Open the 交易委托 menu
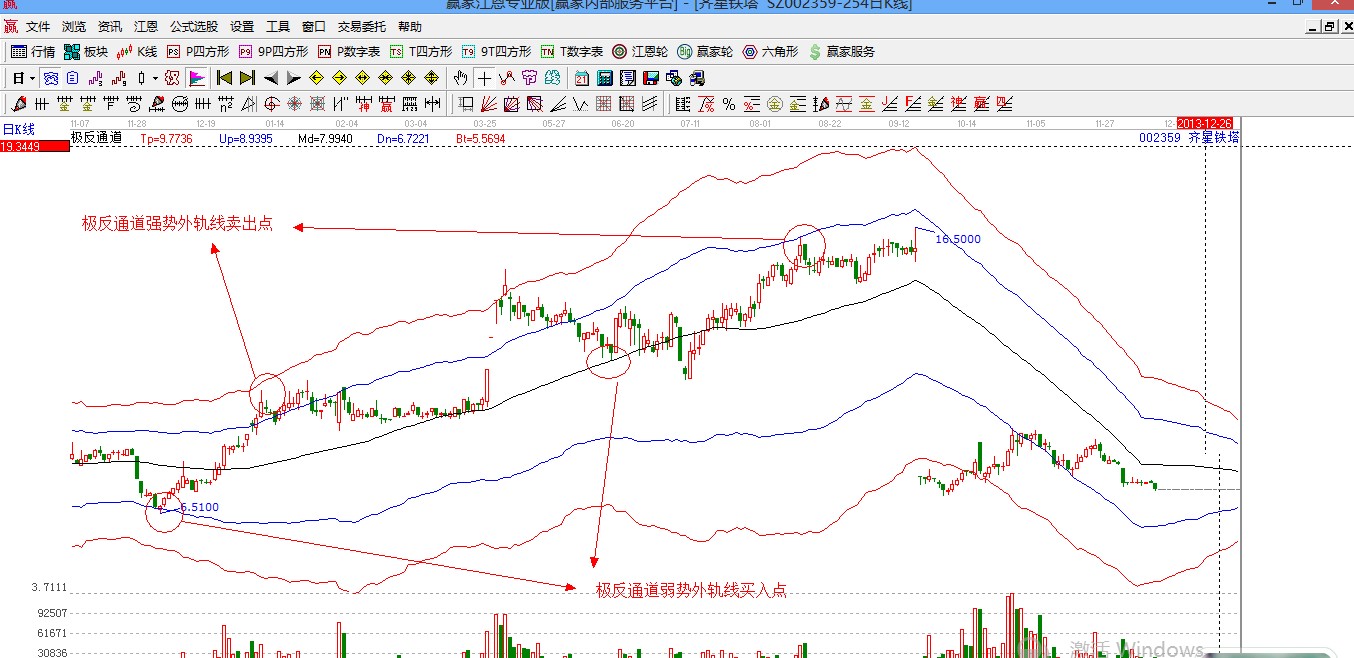This screenshot has width=1354, height=658. (361, 27)
